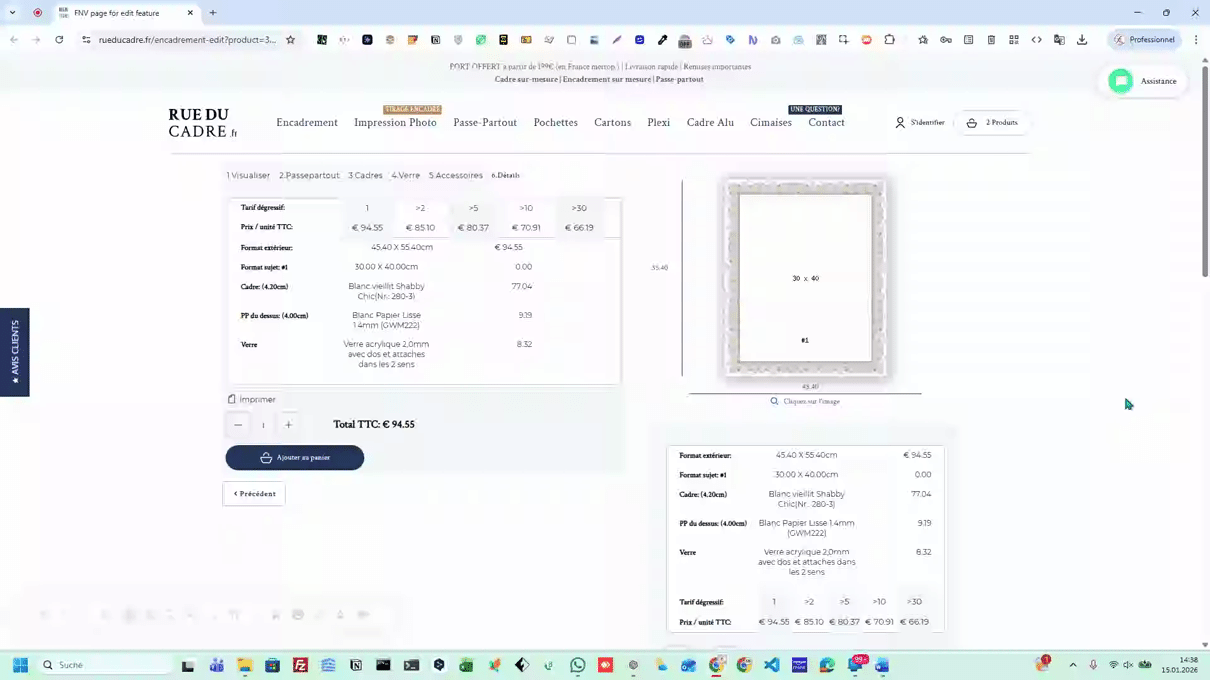Open the Assistance chat bubble icon
Image resolution: width=1210 pixels, height=680 pixels.
point(1121,81)
